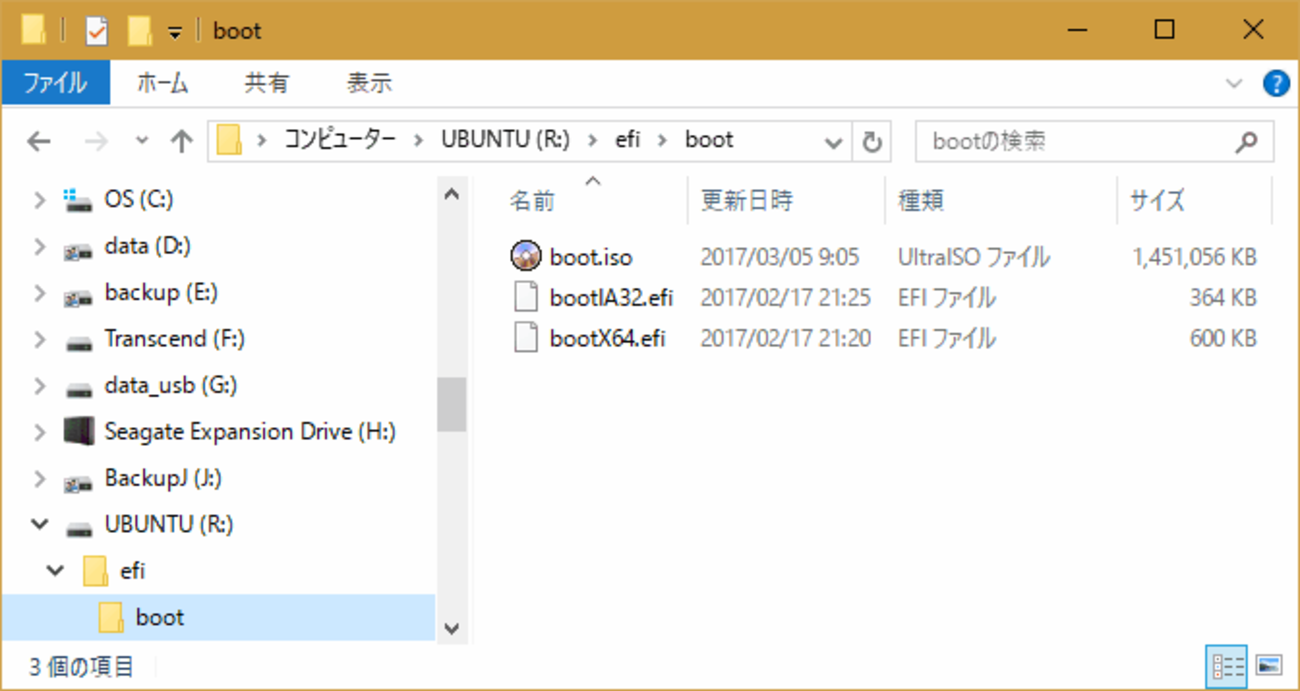Expand Transcend (F:) in the tree
The height and width of the screenshot is (691, 1300).
click(x=40, y=339)
